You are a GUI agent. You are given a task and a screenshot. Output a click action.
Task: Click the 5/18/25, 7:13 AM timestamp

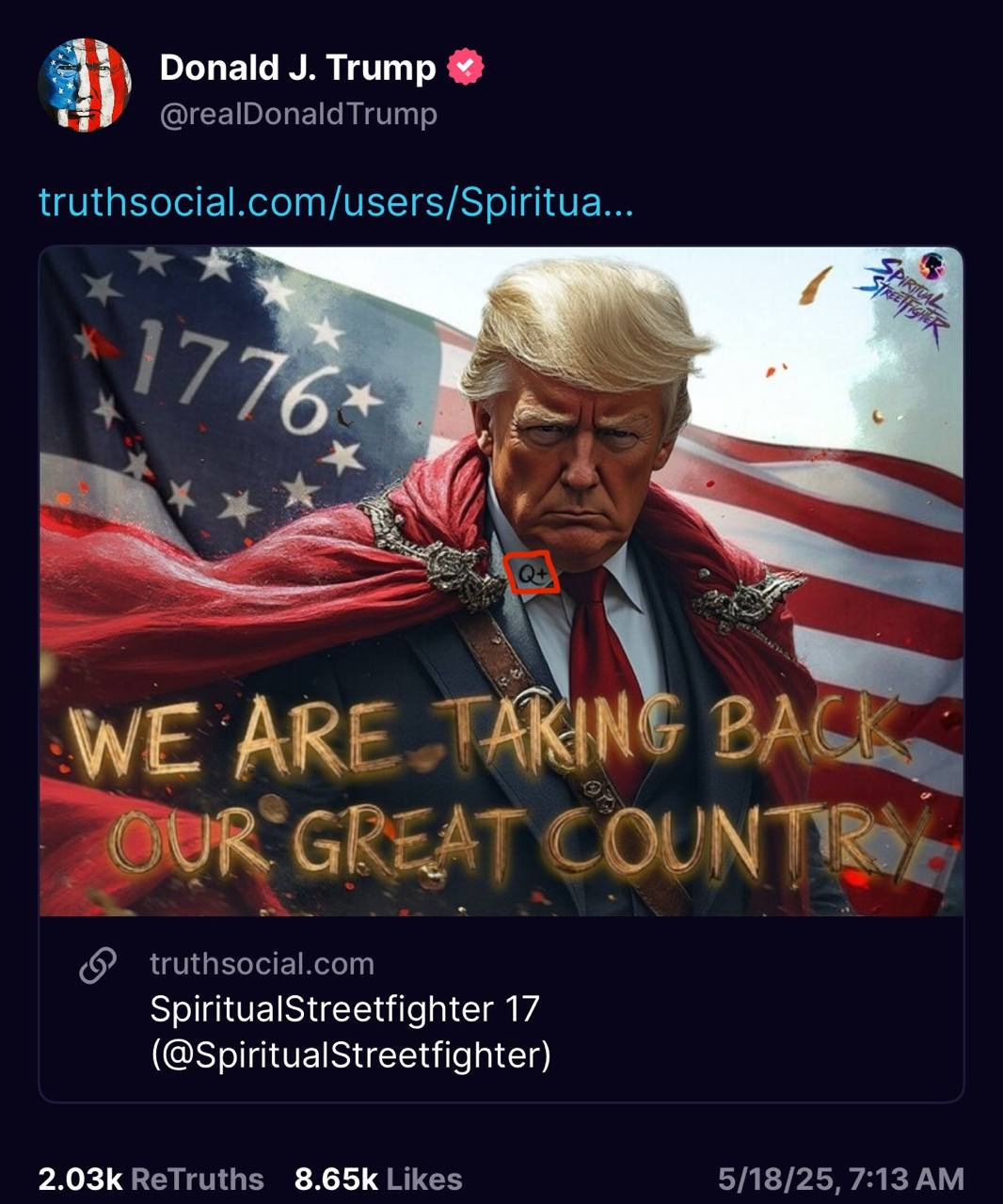841,1179
